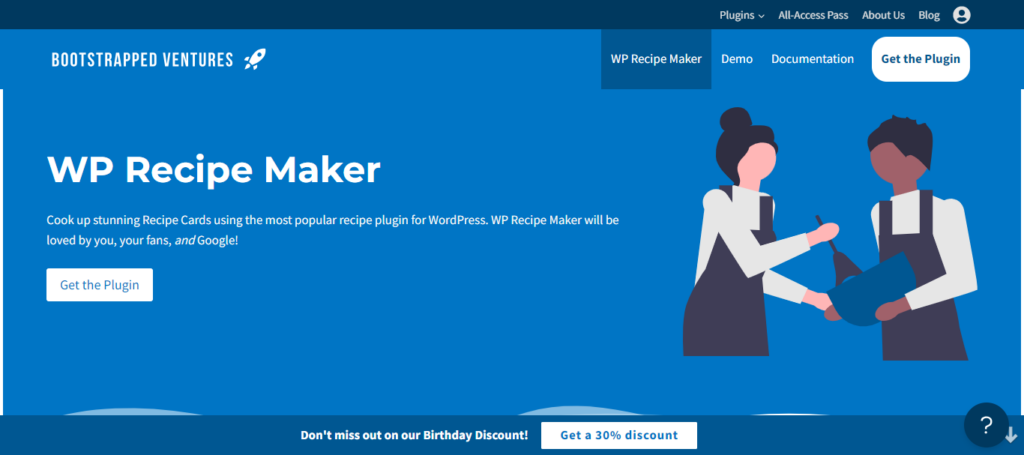Select the WP Recipe Maker tab
The image size is (1024, 455).
tap(656, 59)
